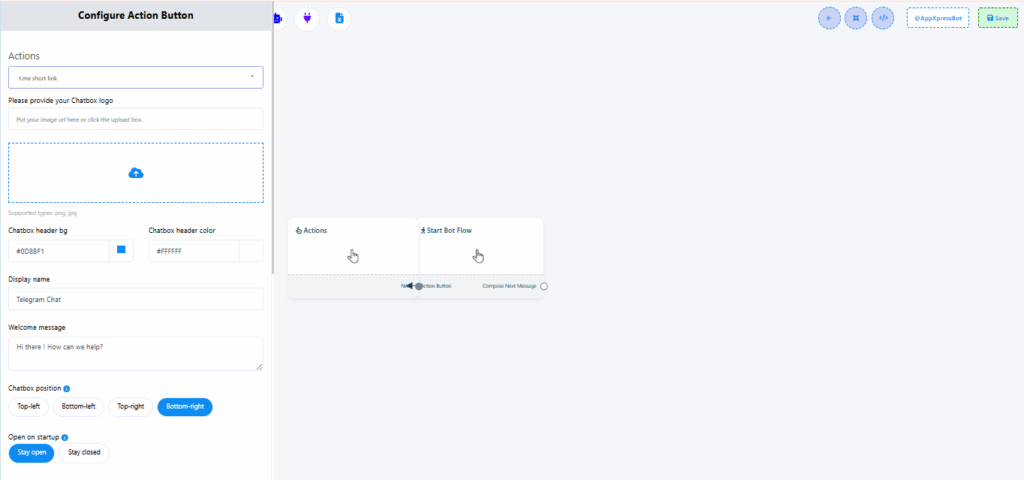Open the blue Chatbox header bg color swatch
This screenshot has height=480, width=1024.
click(121, 250)
